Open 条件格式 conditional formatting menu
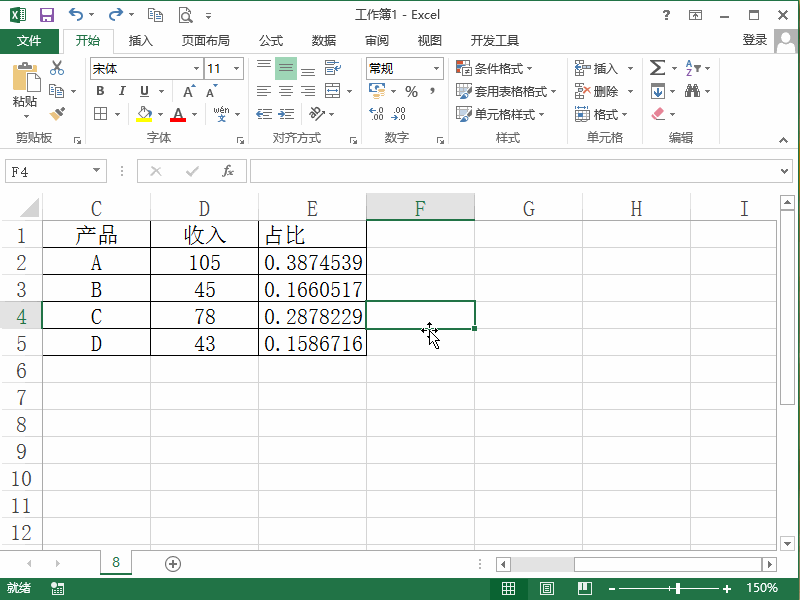The width and height of the screenshot is (800, 600). click(x=494, y=68)
